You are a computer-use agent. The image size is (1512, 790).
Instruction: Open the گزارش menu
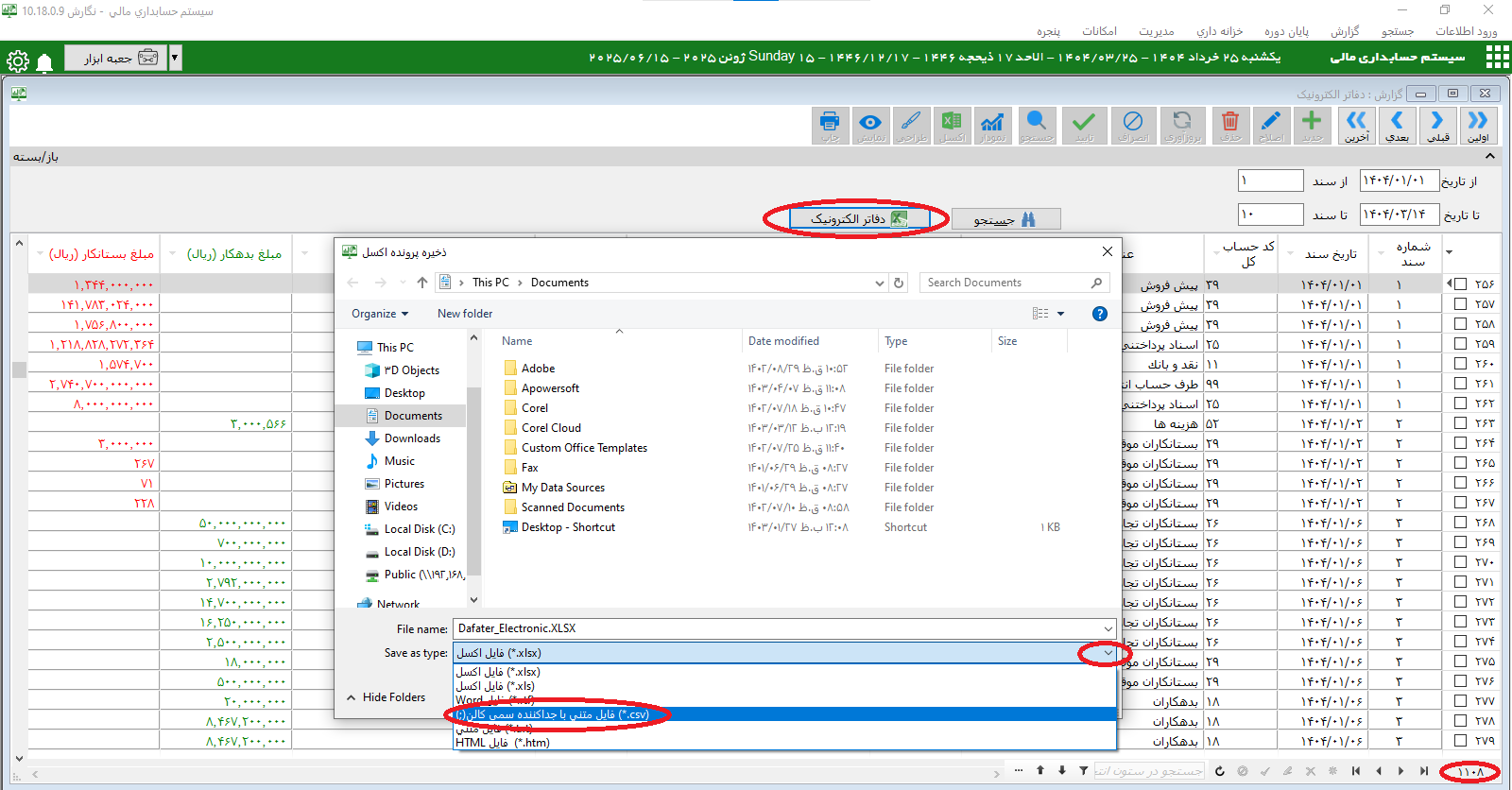tap(1345, 31)
